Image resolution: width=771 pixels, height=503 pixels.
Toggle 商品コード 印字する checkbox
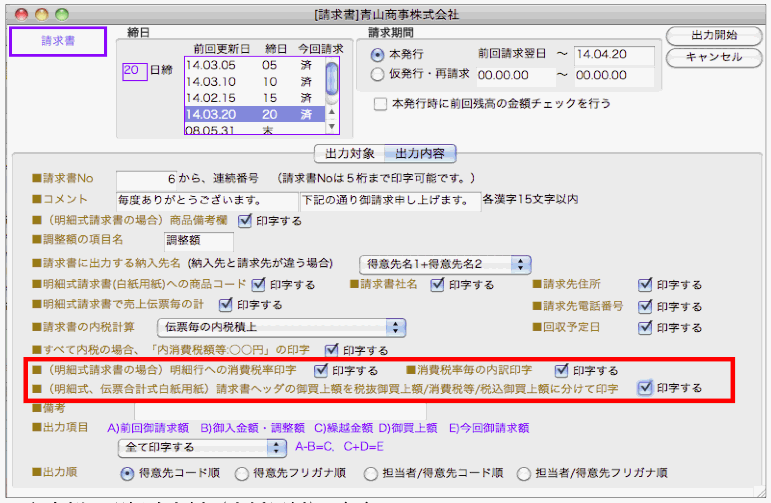[x=258, y=284]
